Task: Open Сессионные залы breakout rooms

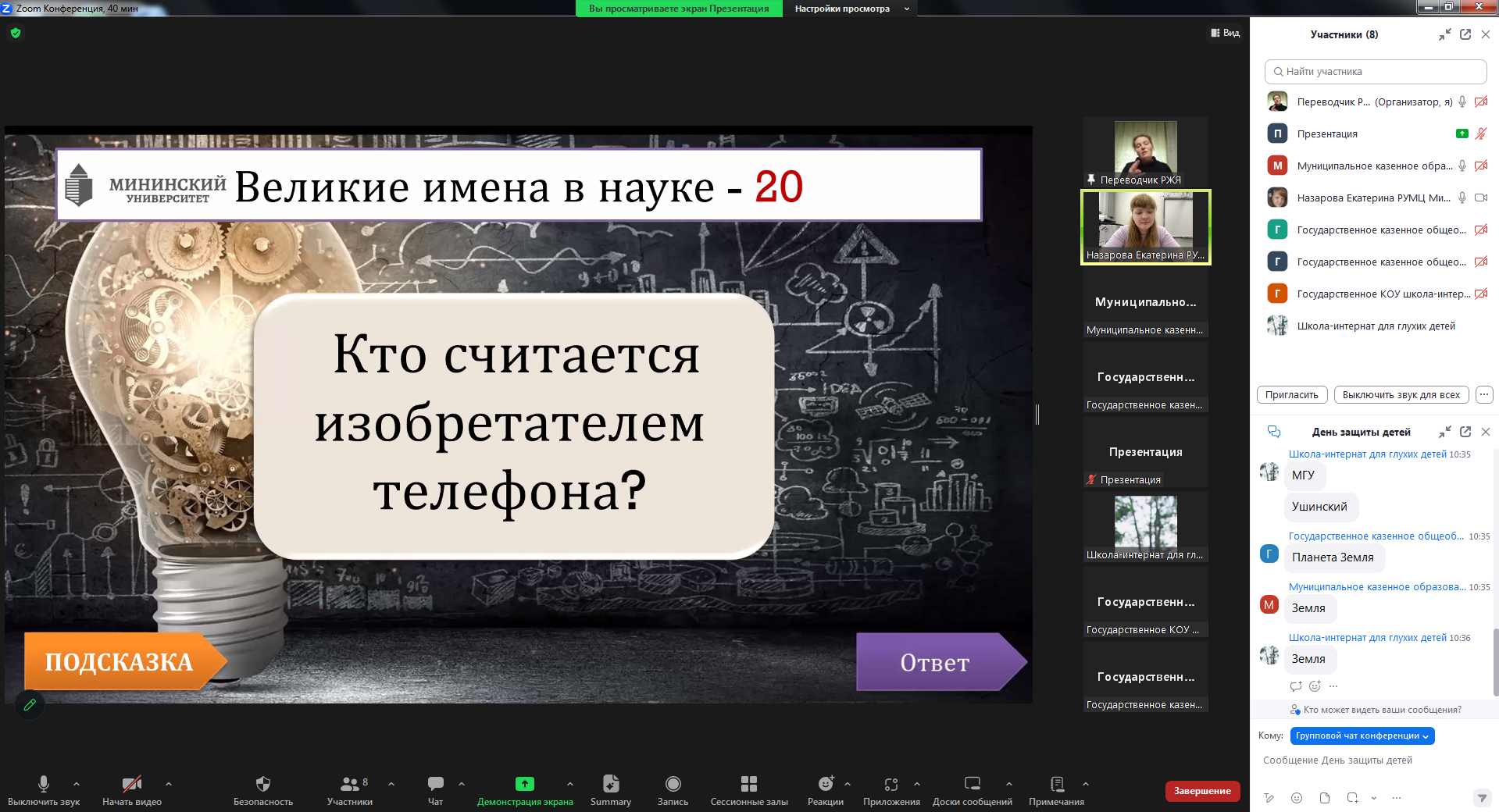Action: pos(749,790)
